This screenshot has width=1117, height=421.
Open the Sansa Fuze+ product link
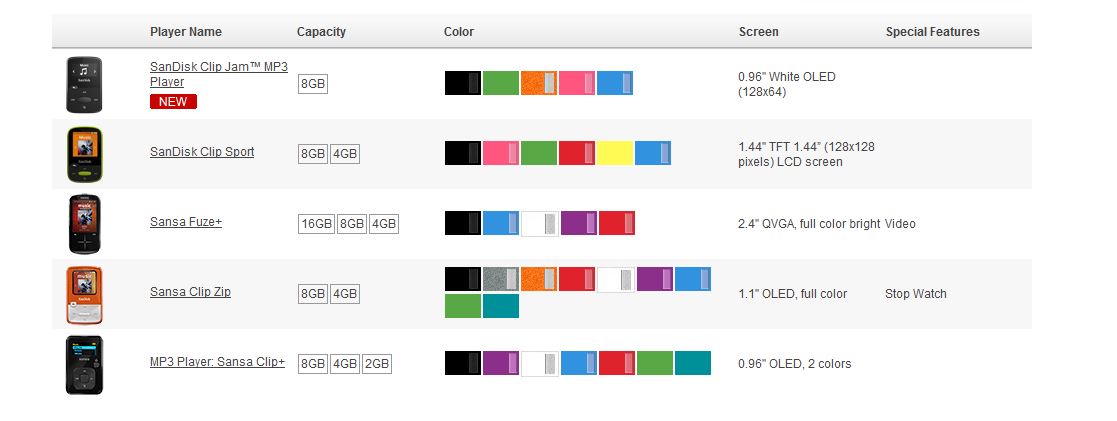[x=186, y=222]
